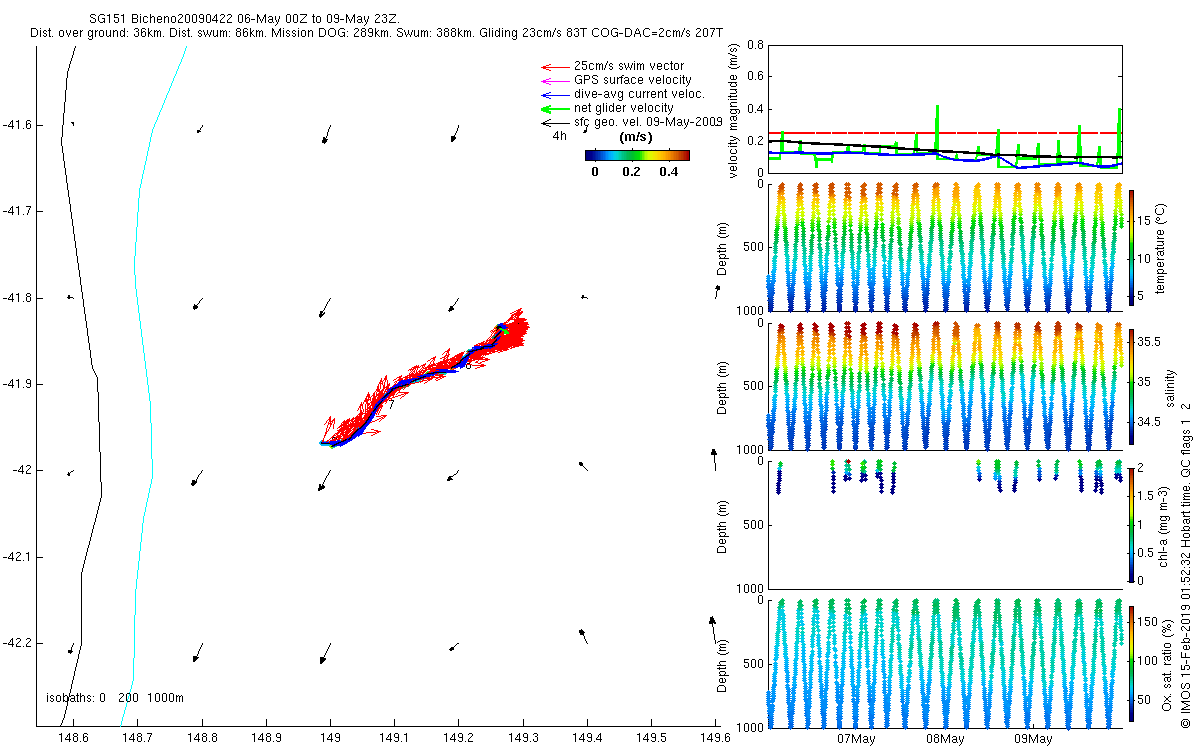Click the "15" tick on temperature colorbar
This screenshot has width=1200, height=750.
click(x=1146, y=222)
